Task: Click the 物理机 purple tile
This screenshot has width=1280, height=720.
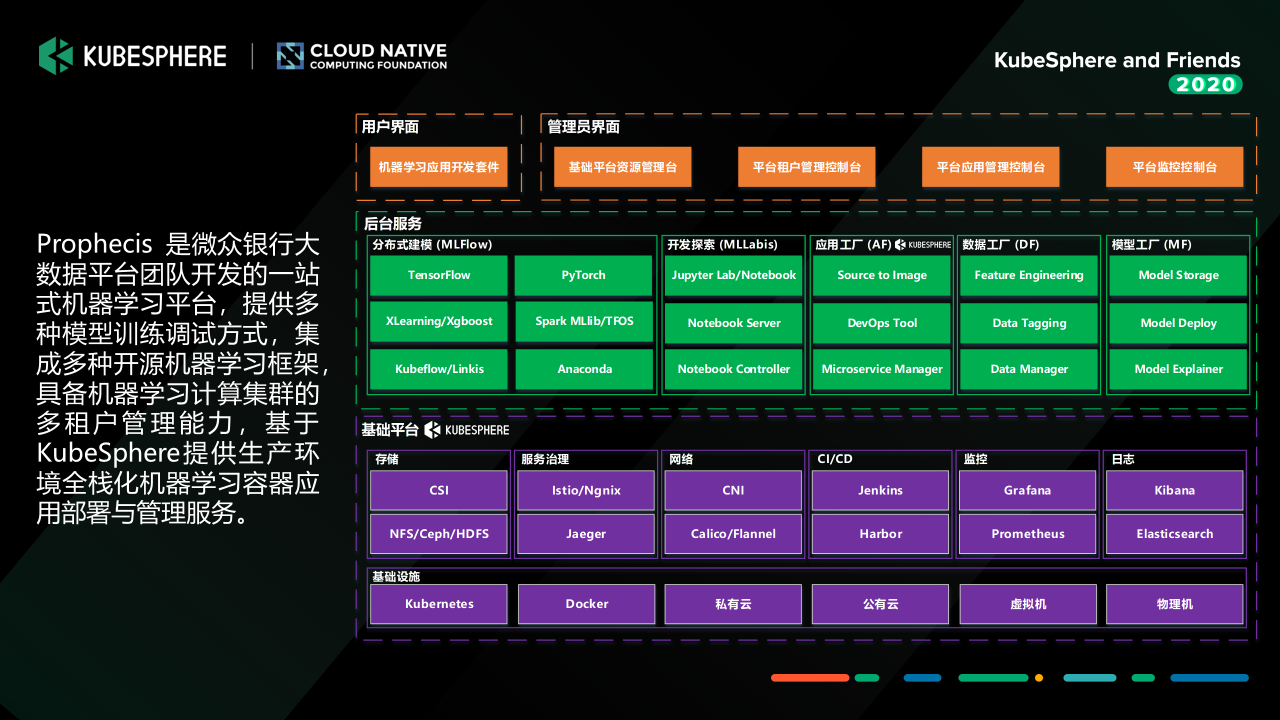Action: (x=1175, y=604)
